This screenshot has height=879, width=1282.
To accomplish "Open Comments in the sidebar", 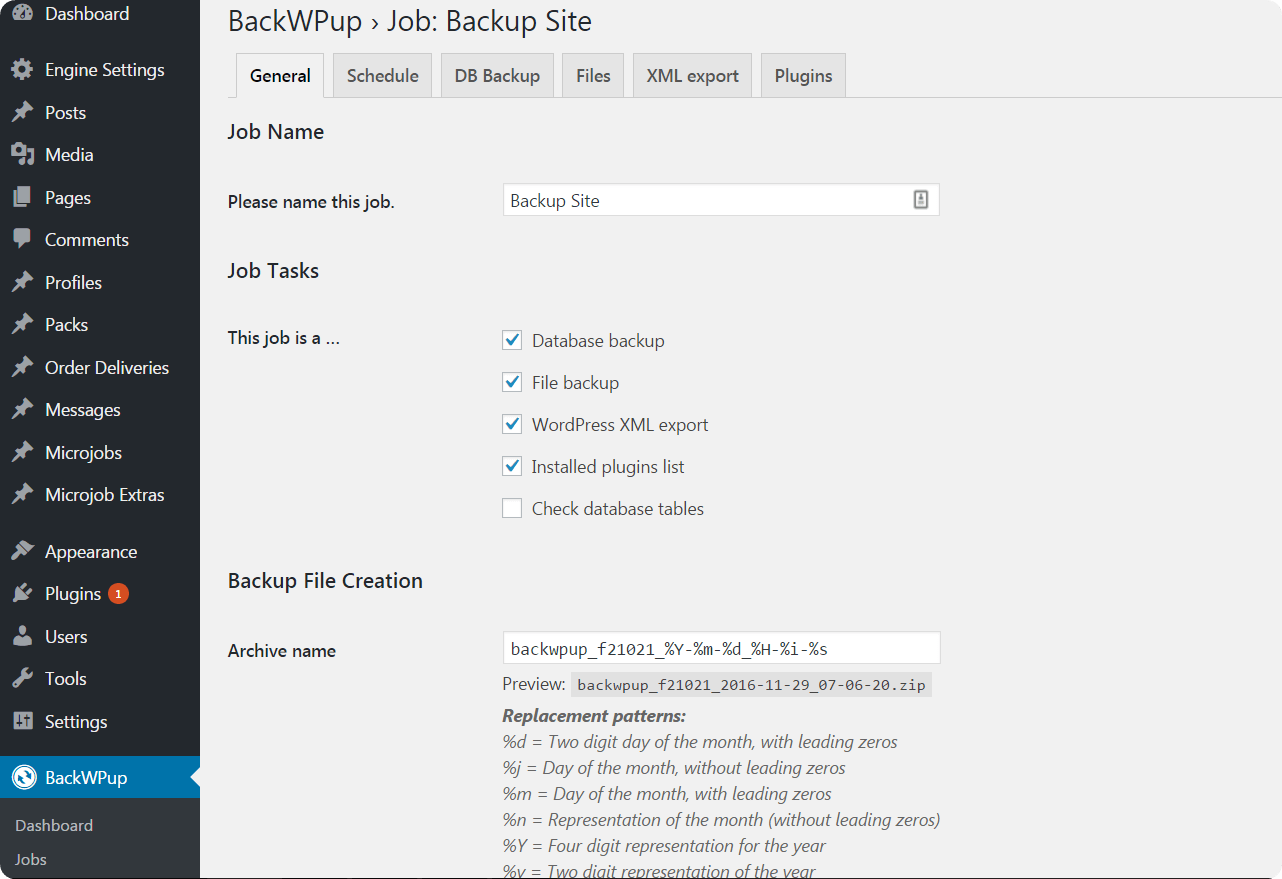I will 100,240.
